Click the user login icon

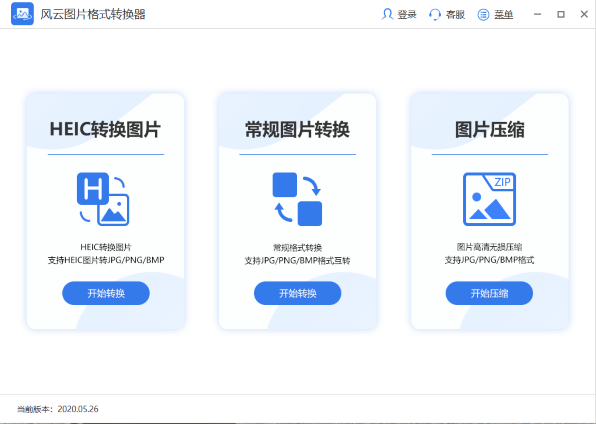coord(387,14)
